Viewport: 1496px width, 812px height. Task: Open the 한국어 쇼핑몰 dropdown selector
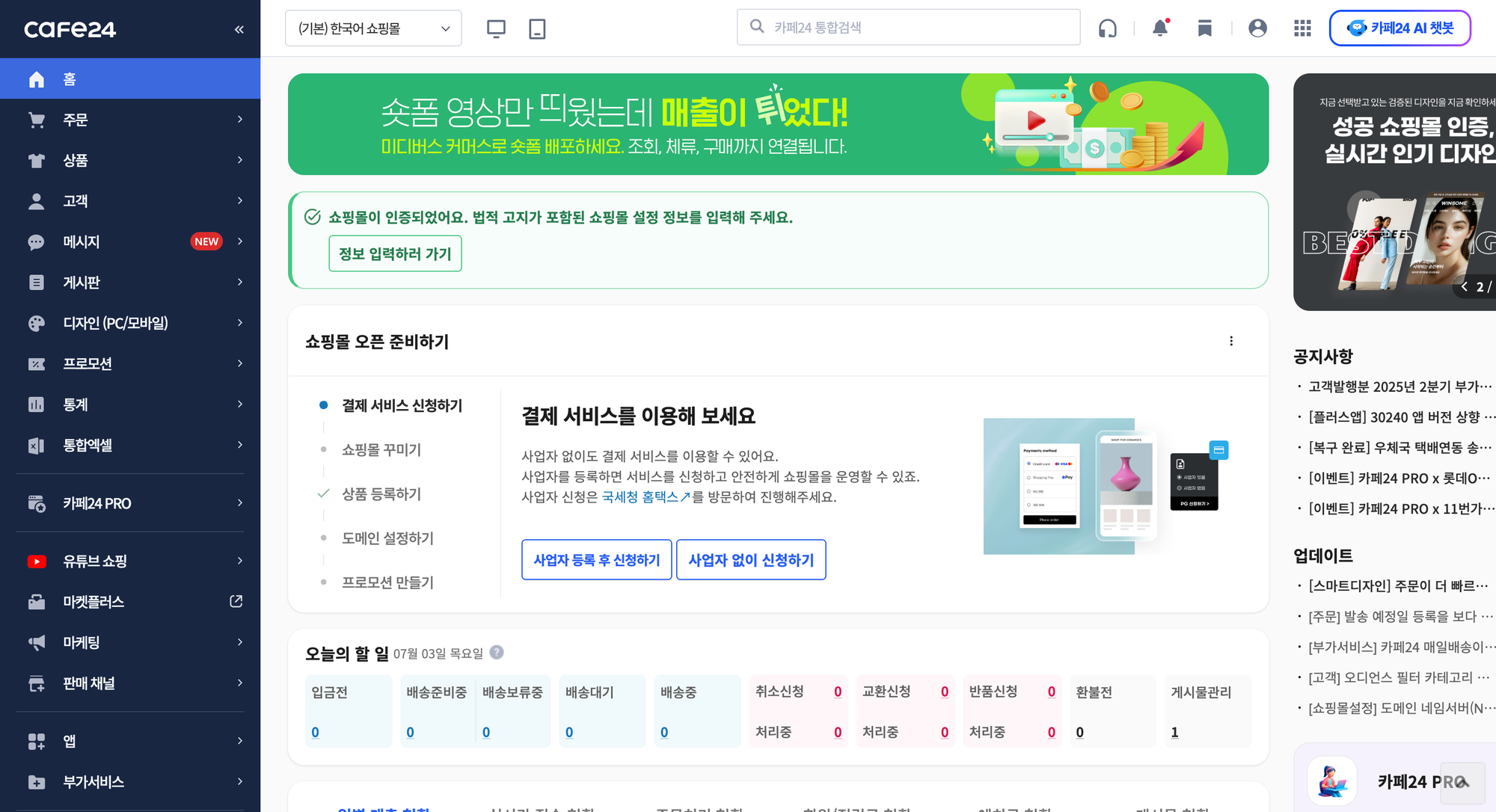[373, 28]
